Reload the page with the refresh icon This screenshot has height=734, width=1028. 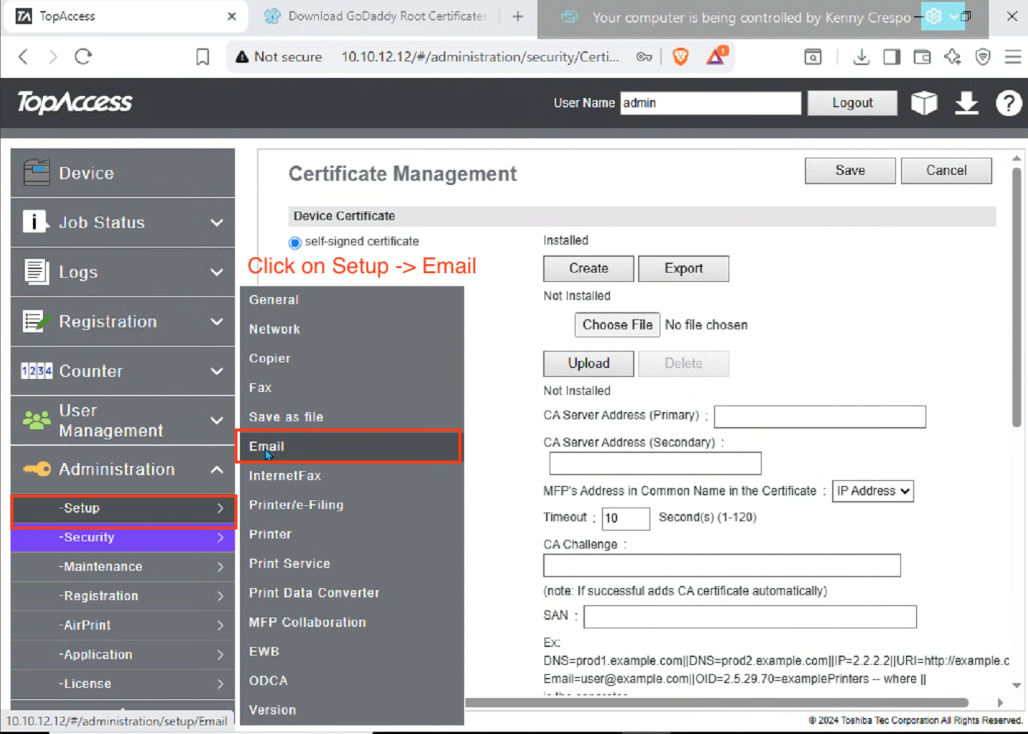coord(83,57)
